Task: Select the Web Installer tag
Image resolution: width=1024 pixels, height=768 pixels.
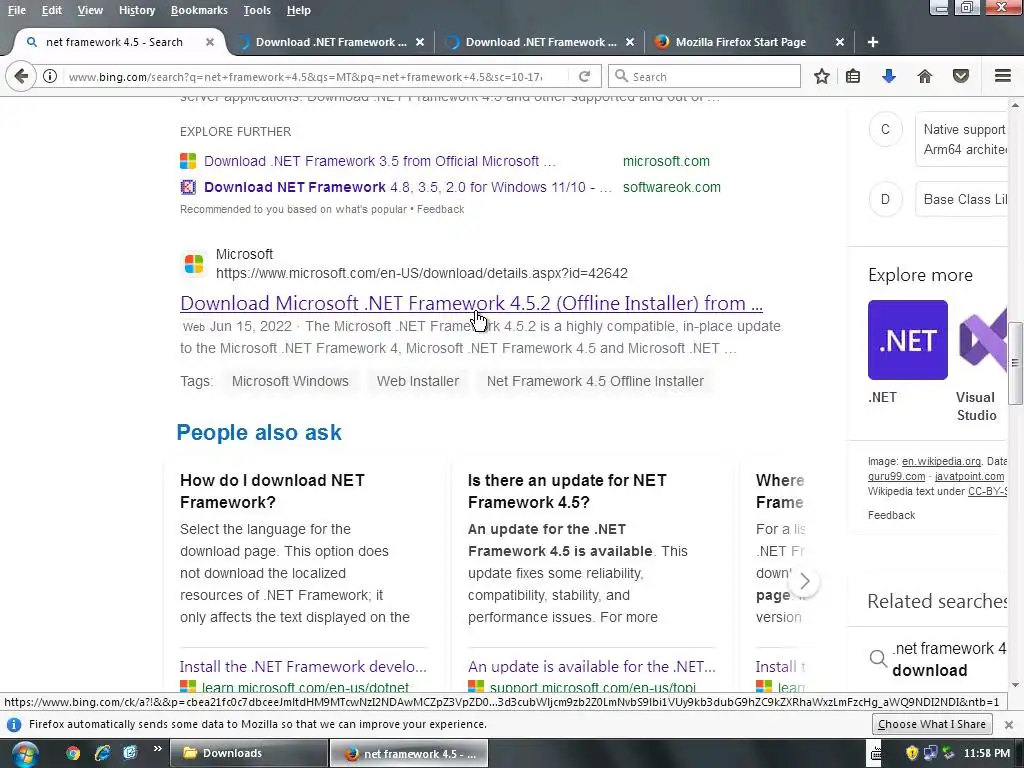Action: 417,381
